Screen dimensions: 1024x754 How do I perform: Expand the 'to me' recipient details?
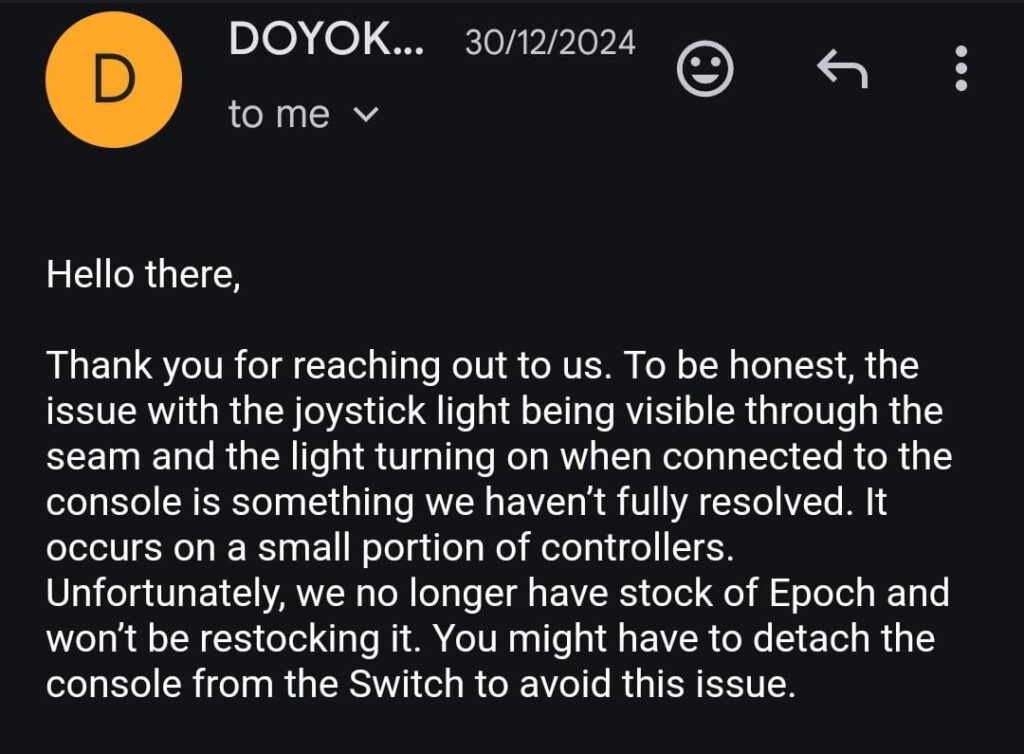pyautogui.click(x=366, y=114)
